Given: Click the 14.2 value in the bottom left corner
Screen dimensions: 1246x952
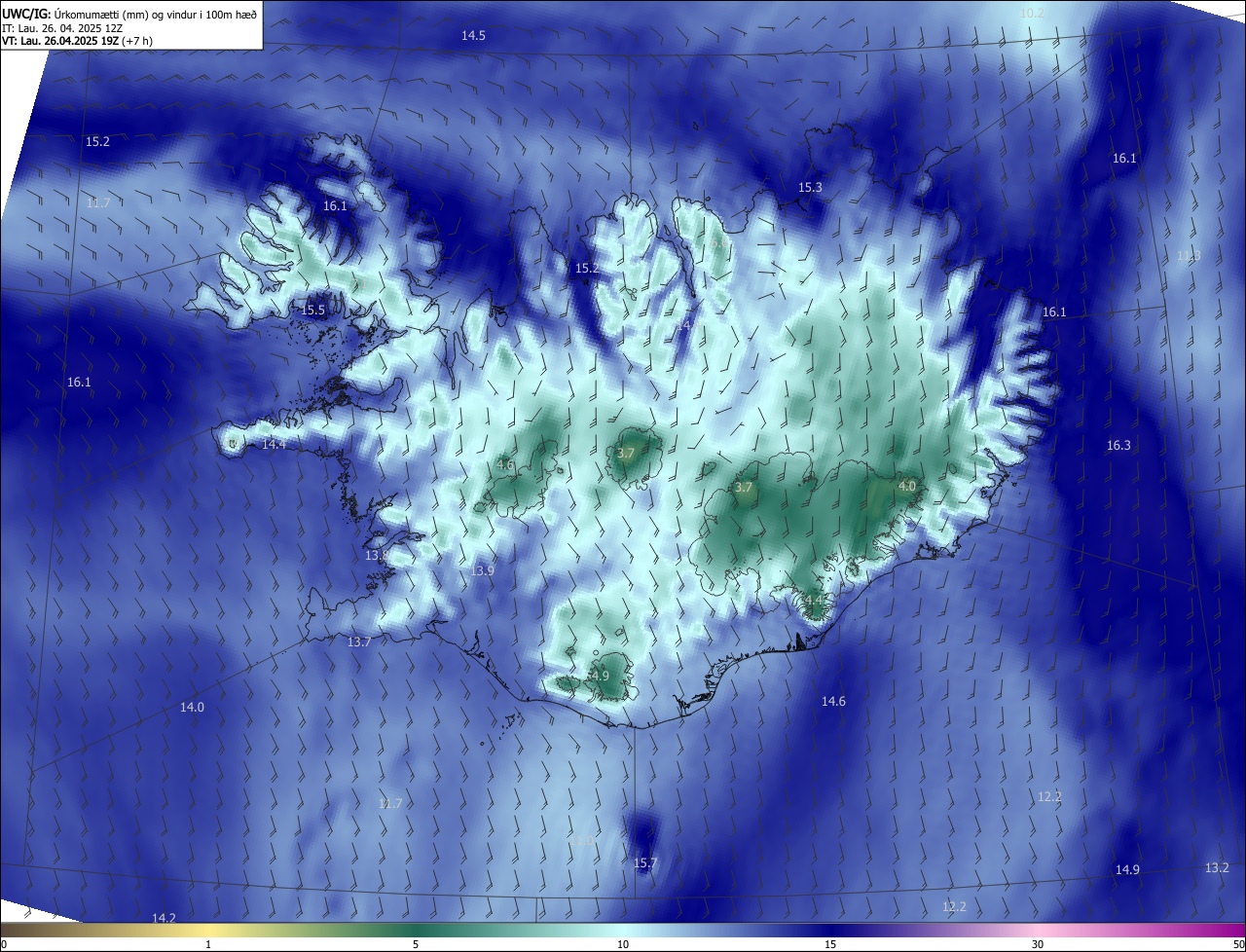Looking at the screenshot, I should click(164, 918).
